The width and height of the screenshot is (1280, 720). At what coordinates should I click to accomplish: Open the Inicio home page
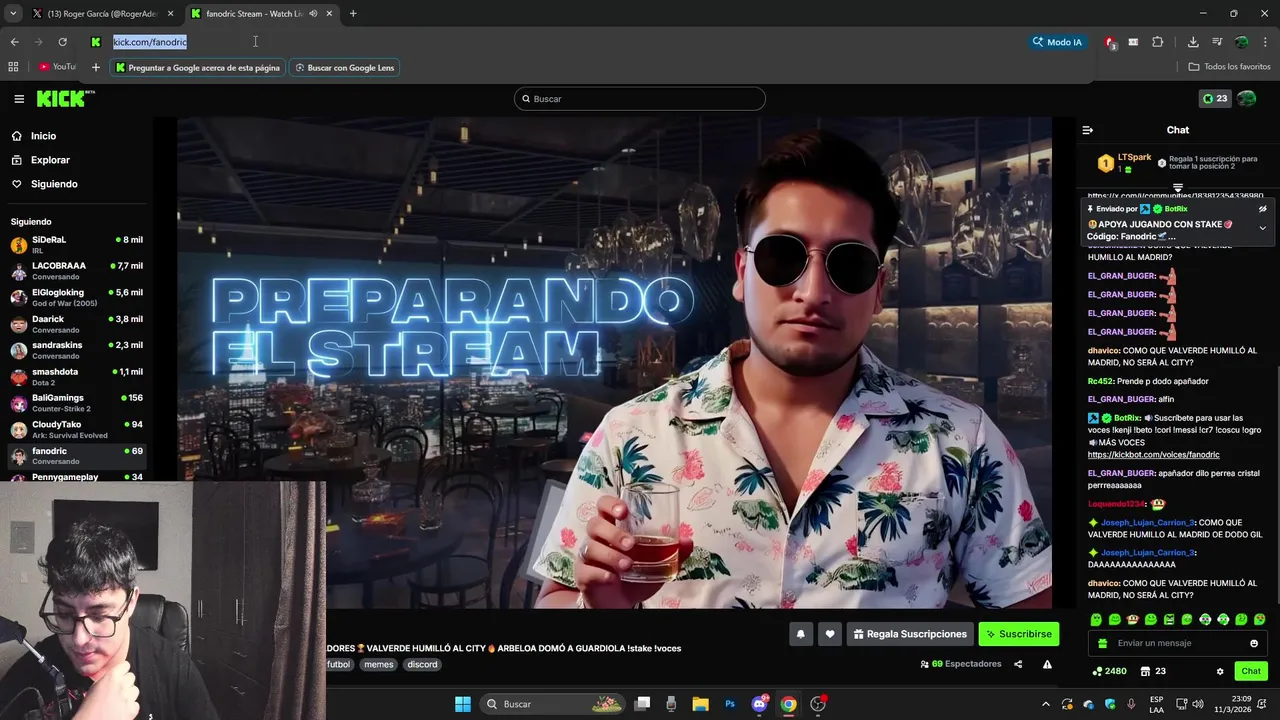[43, 136]
